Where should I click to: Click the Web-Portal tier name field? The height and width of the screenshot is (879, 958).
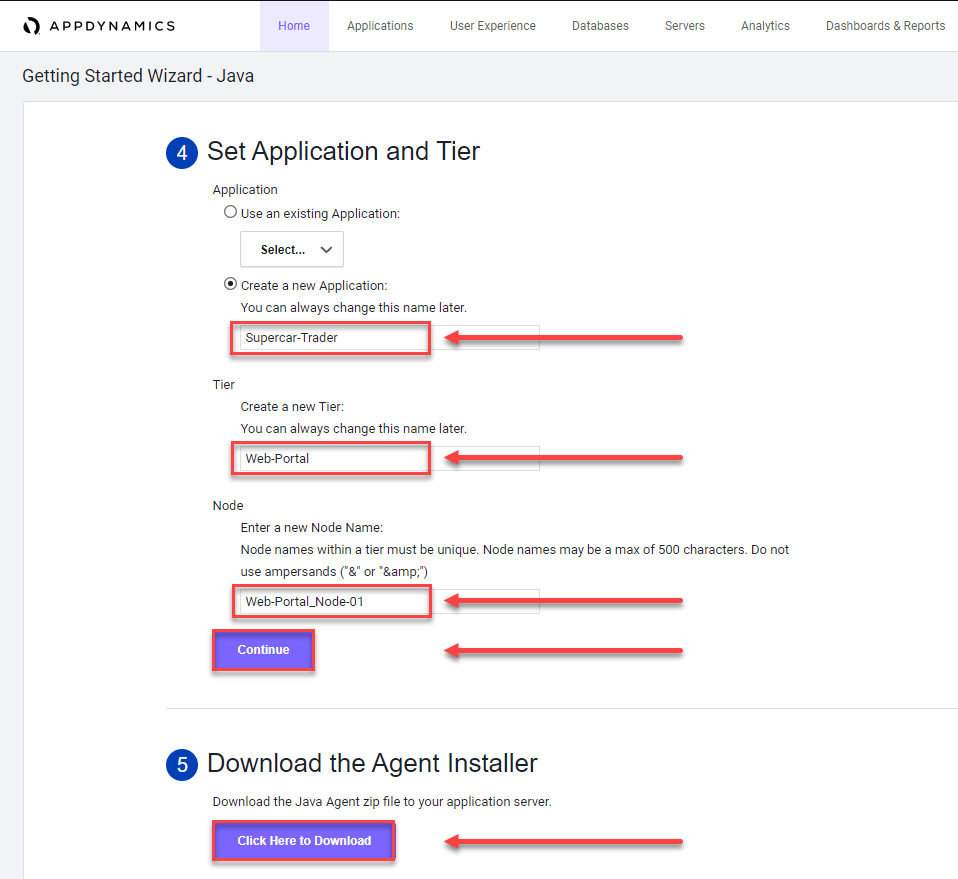(x=390, y=459)
